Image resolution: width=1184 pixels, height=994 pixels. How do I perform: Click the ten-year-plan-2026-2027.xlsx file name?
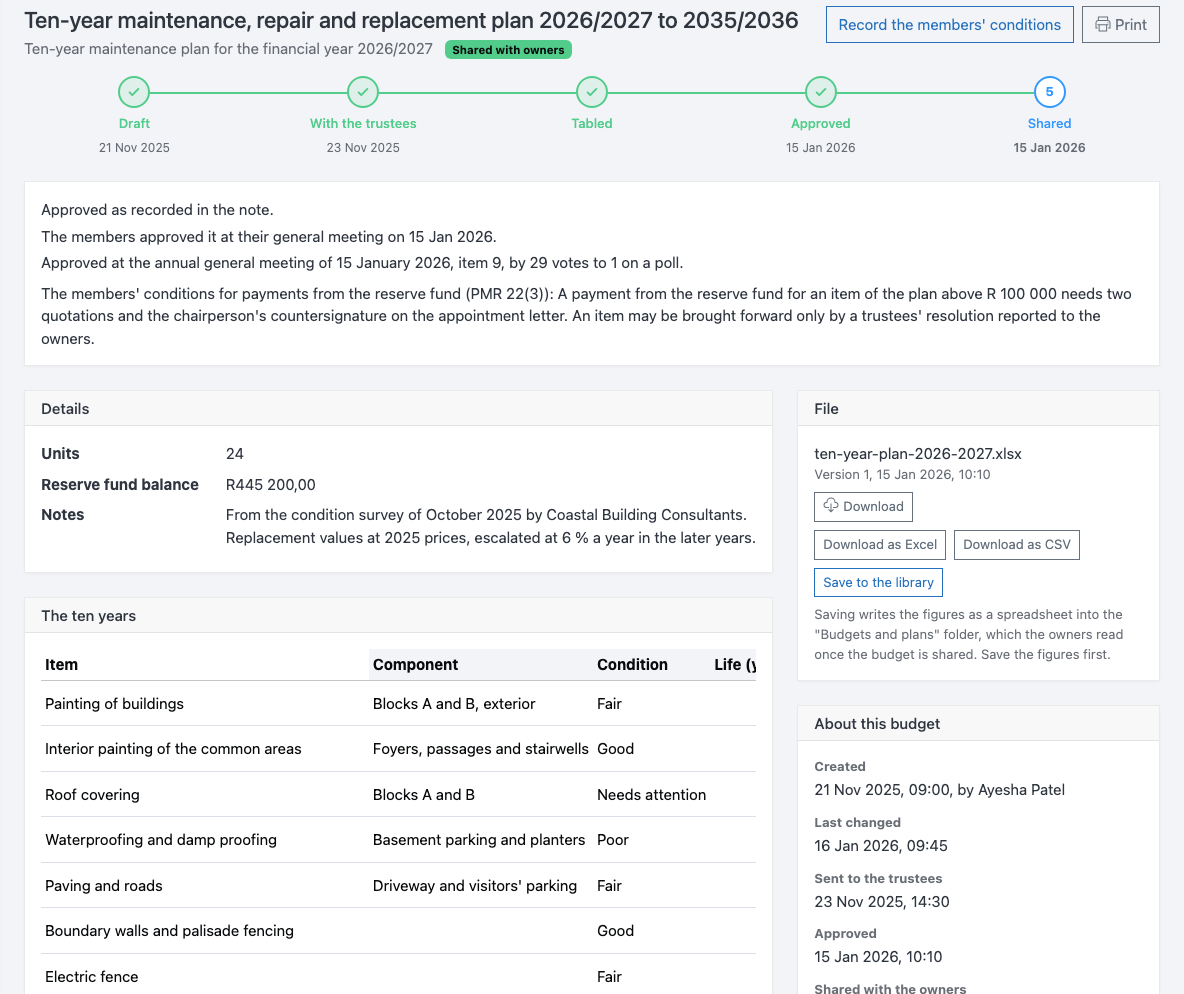click(917, 454)
